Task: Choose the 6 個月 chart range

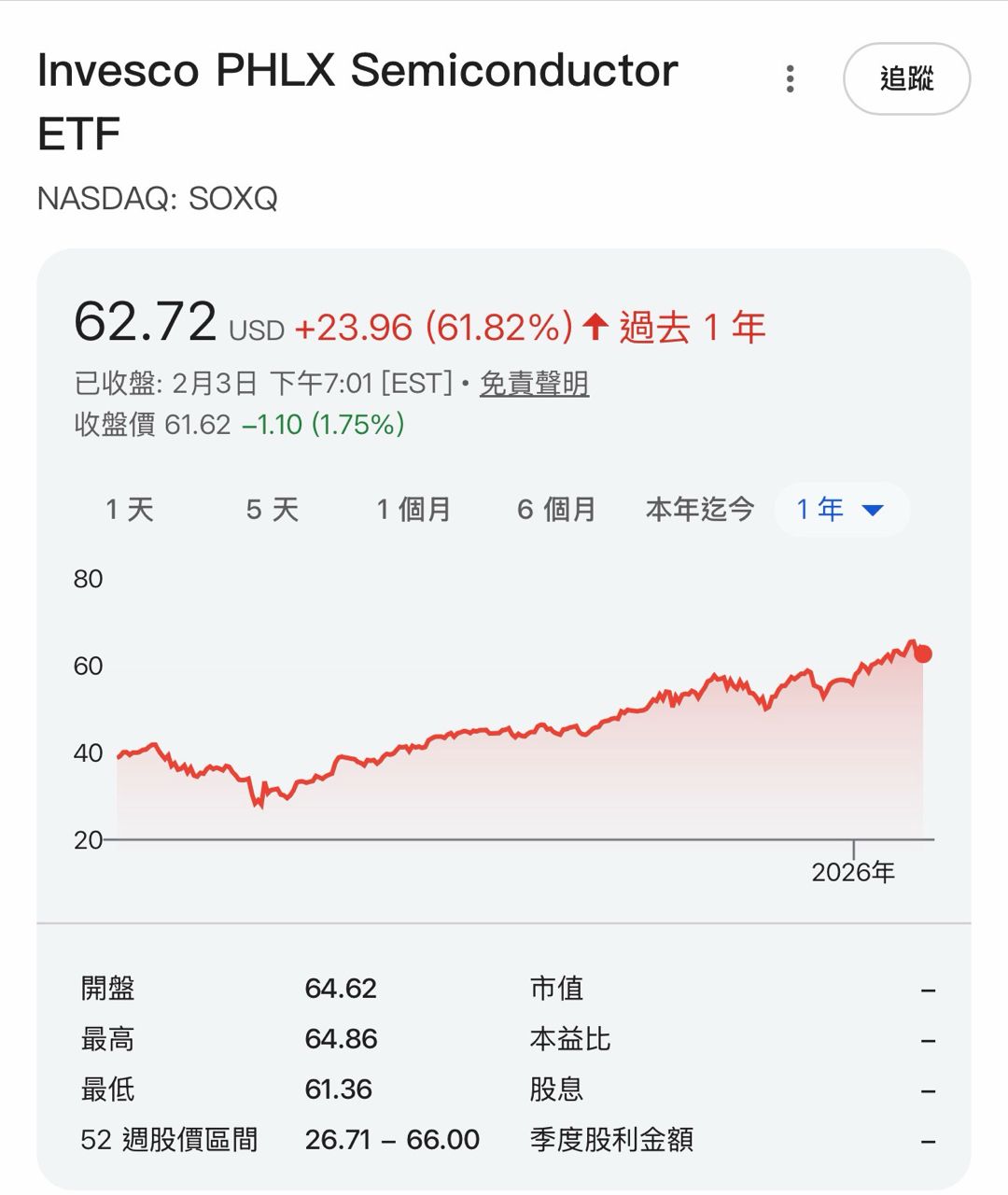Action: point(556,510)
